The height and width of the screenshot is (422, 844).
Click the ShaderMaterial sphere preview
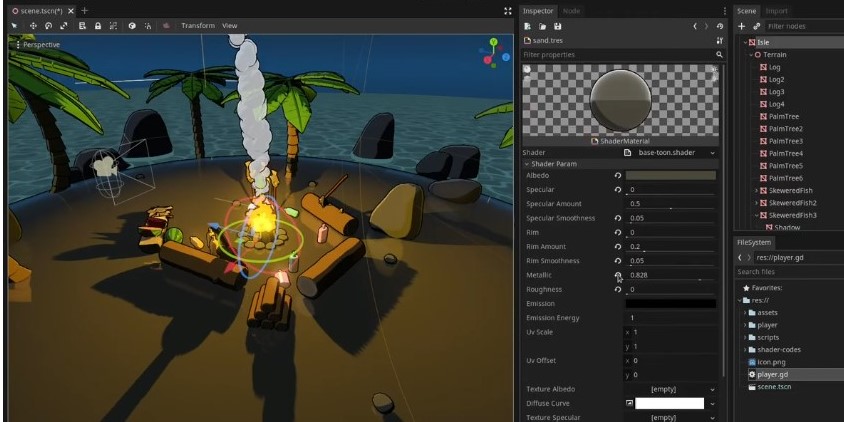click(620, 100)
